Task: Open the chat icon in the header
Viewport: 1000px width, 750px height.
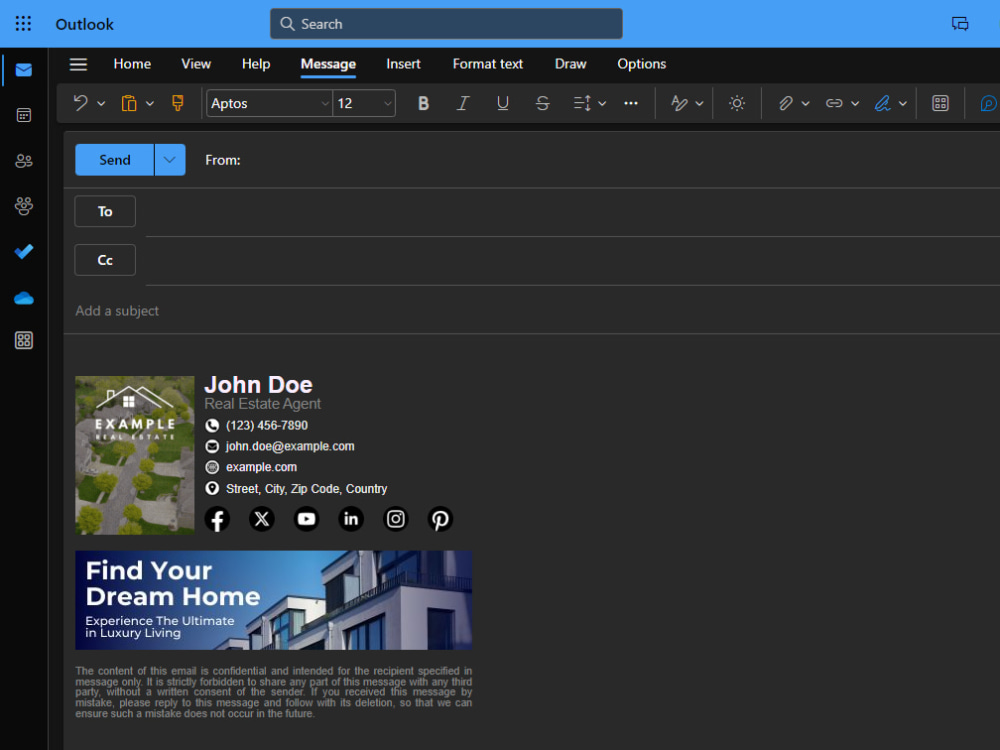Action: pos(960,24)
